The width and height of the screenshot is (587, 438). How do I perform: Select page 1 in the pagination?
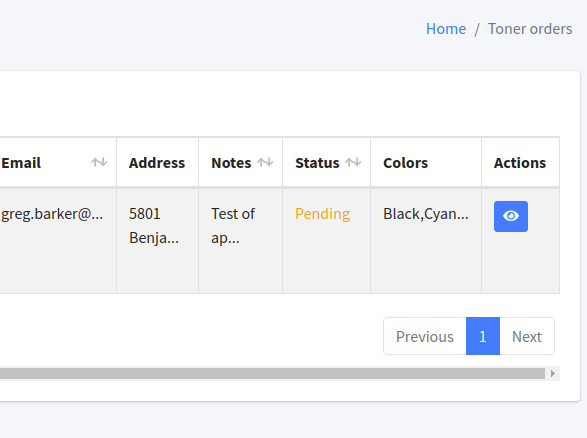point(483,336)
